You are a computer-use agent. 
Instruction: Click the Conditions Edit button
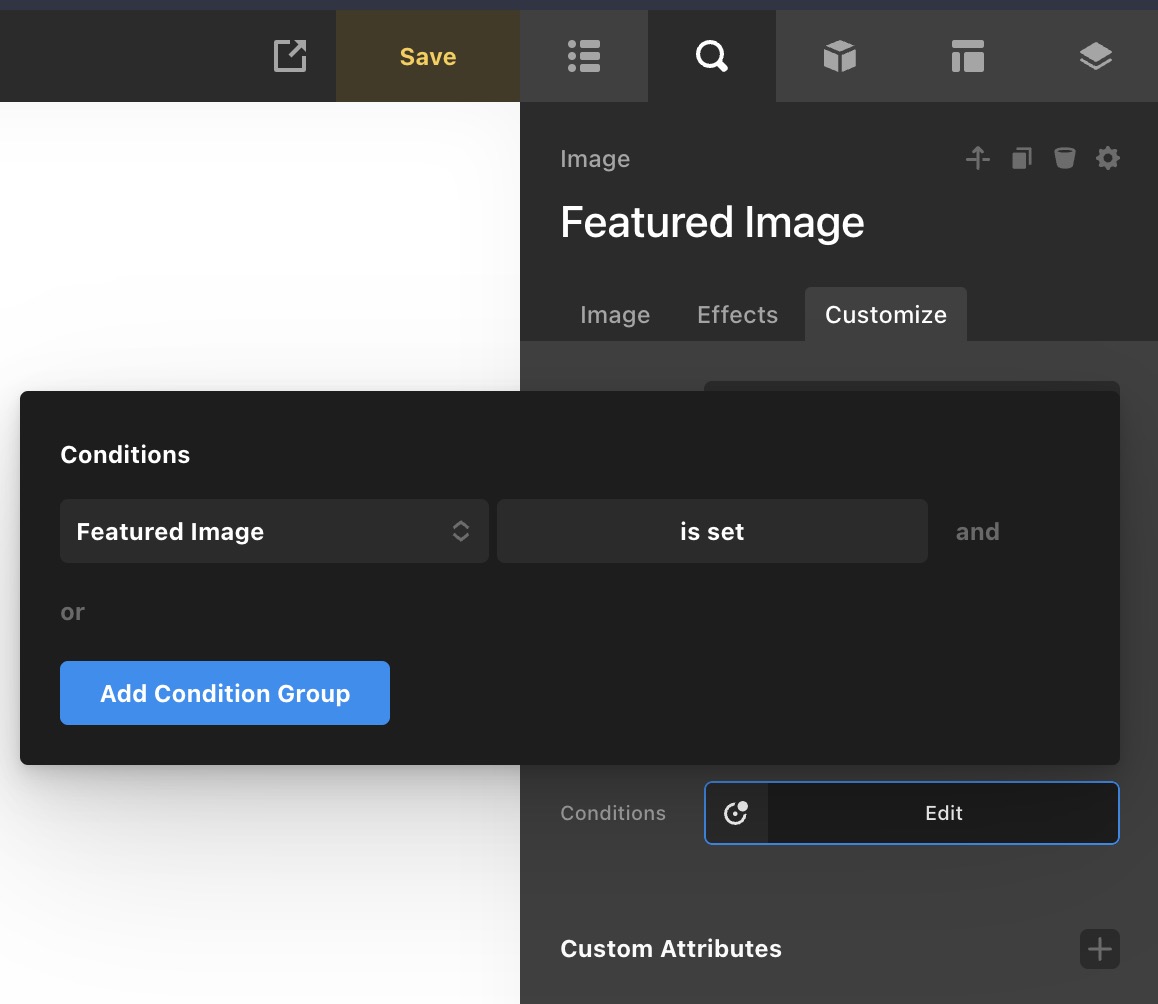click(x=942, y=813)
